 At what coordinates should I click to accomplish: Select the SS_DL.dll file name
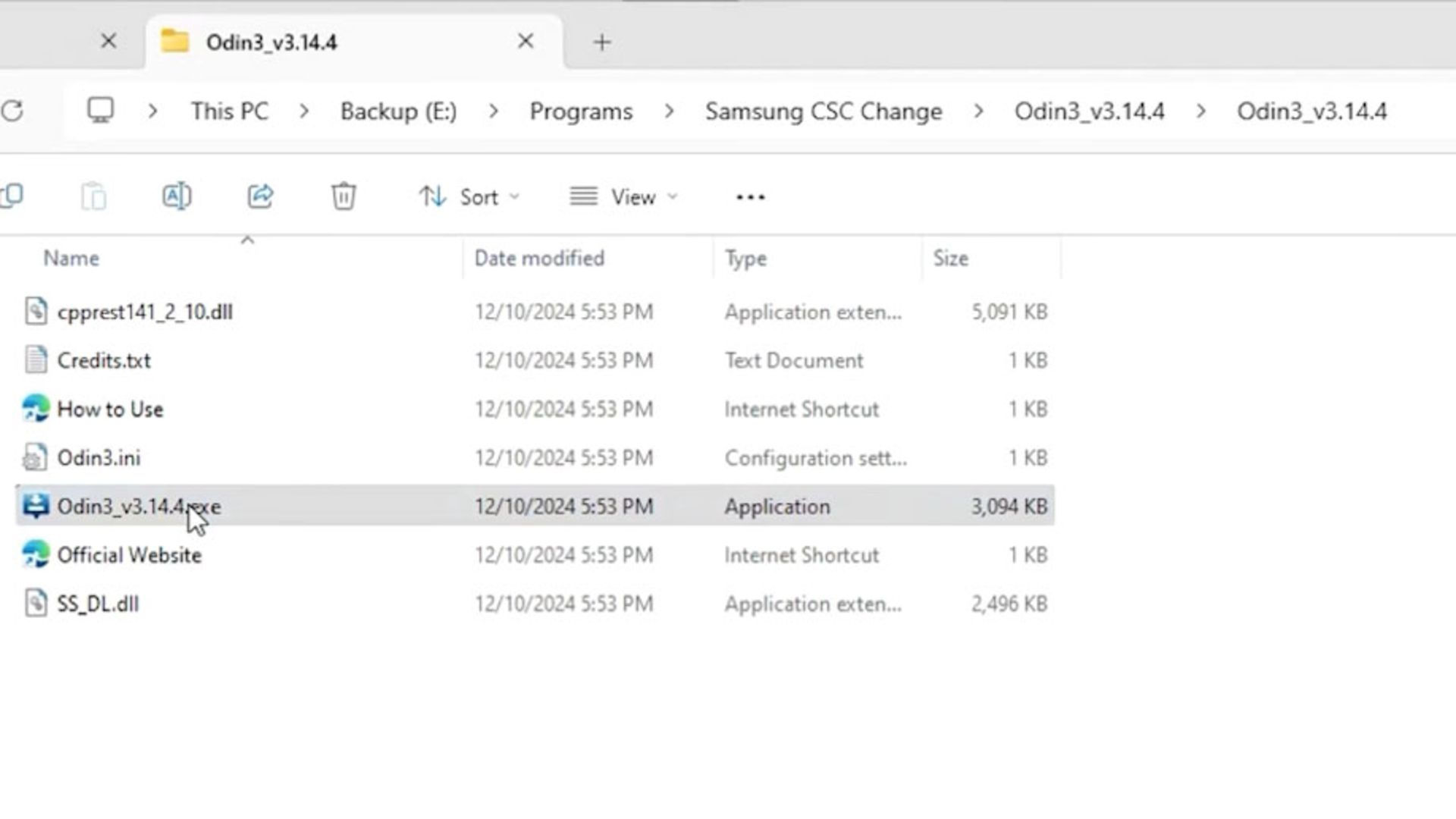pyautogui.click(x=98, y=604)
